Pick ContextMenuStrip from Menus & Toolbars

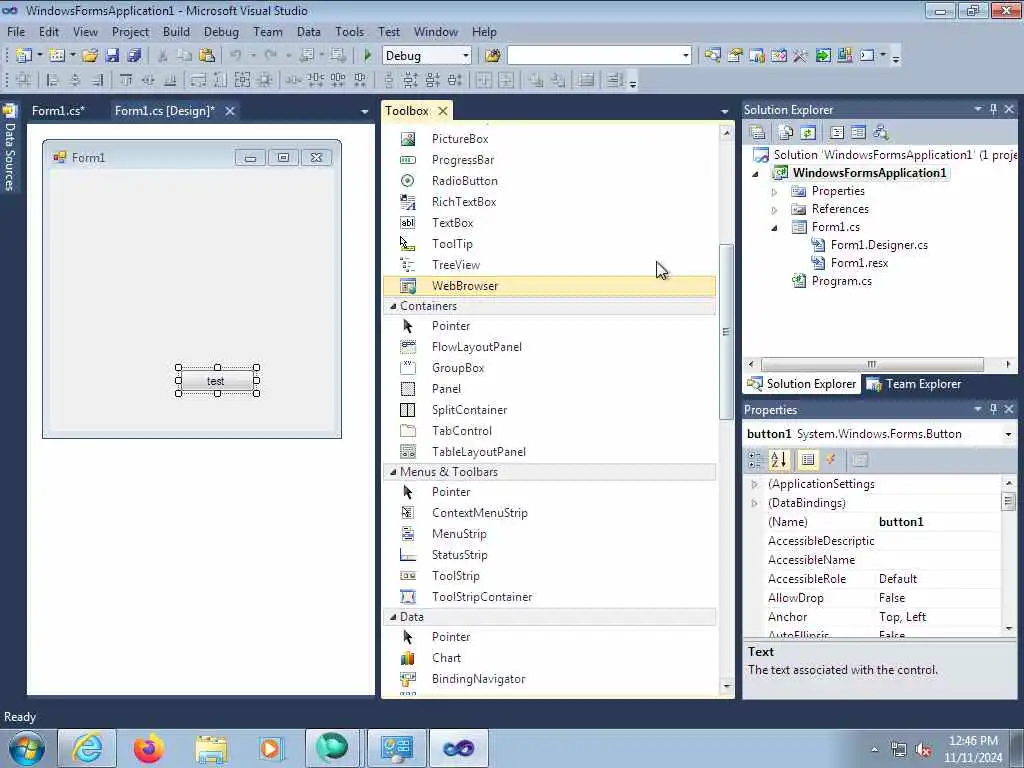coord(479,513)
